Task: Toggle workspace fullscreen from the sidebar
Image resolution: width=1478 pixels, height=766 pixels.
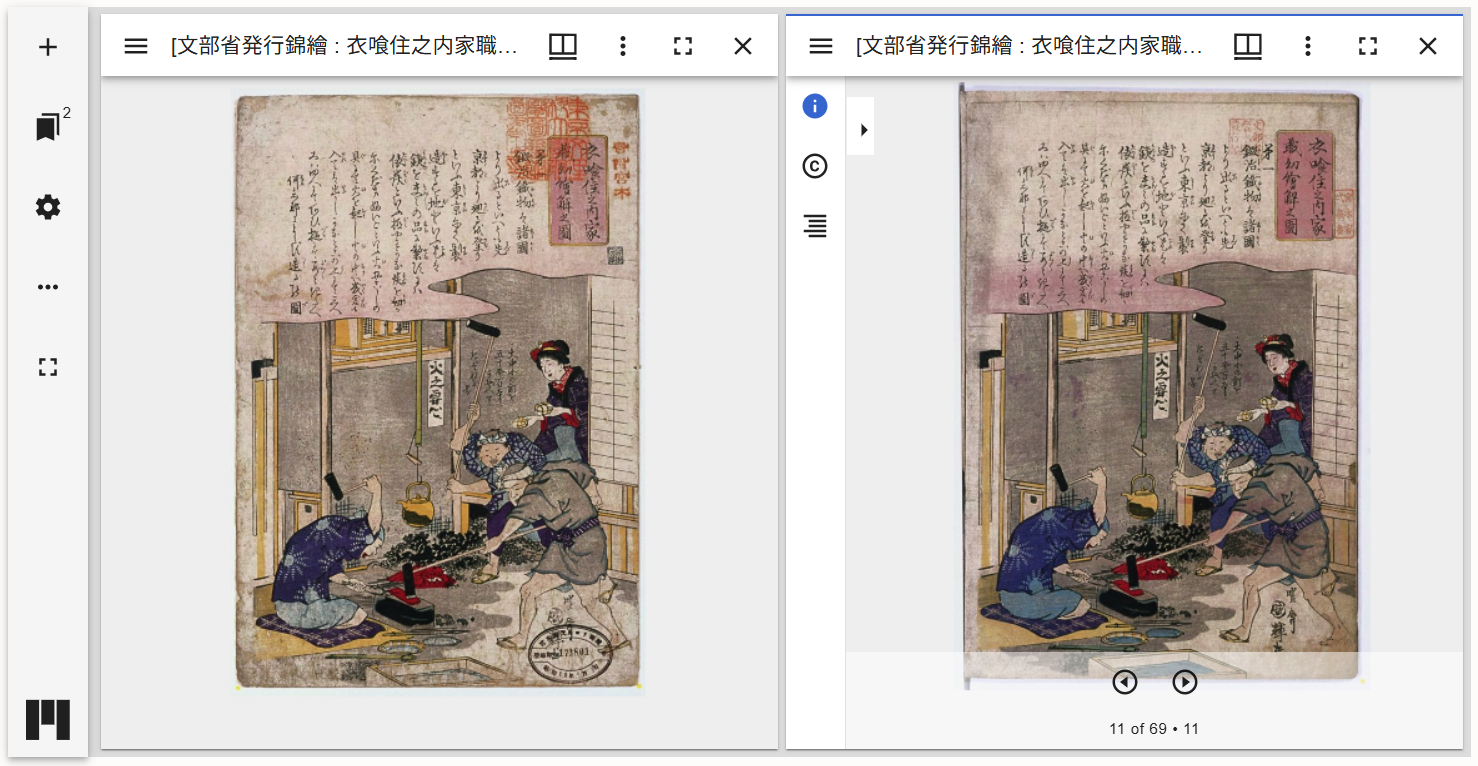Action: (x=47, y=367)
